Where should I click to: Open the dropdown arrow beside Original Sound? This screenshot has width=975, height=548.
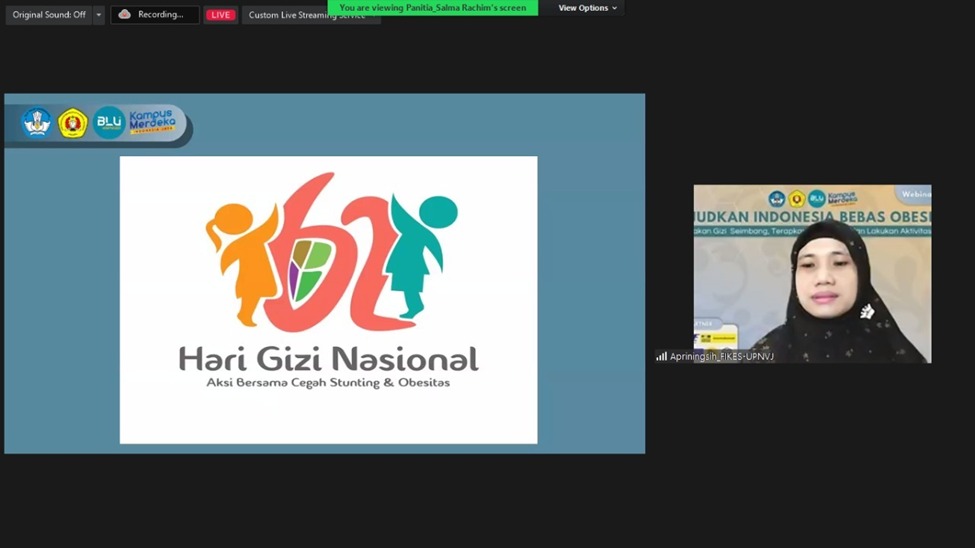98,15
